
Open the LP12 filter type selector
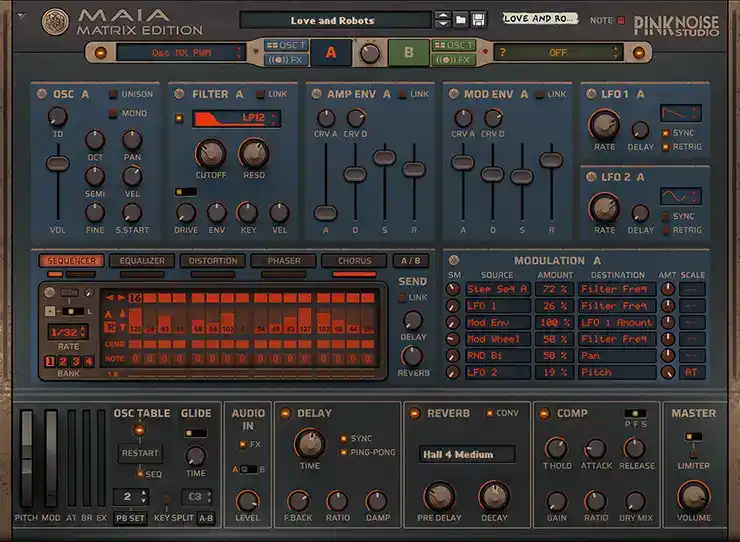click(x=236, y=119)
